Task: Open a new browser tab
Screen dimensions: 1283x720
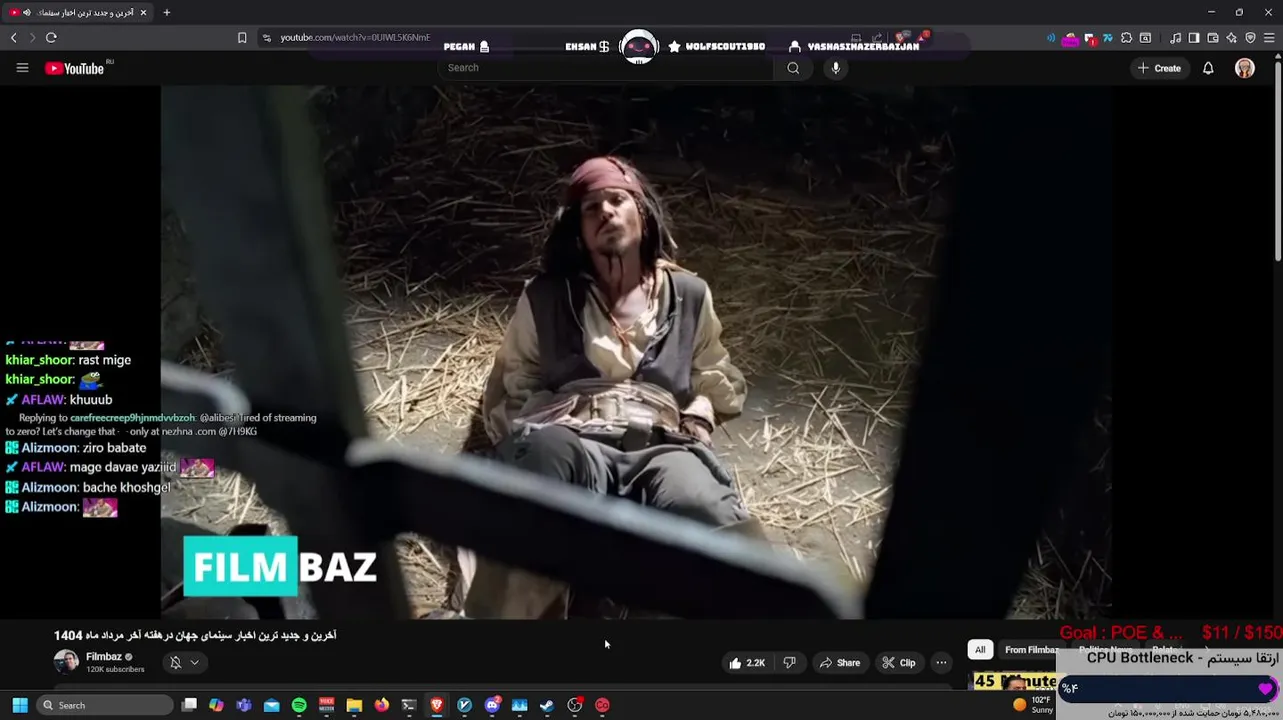Action: (x=166, y=13)
